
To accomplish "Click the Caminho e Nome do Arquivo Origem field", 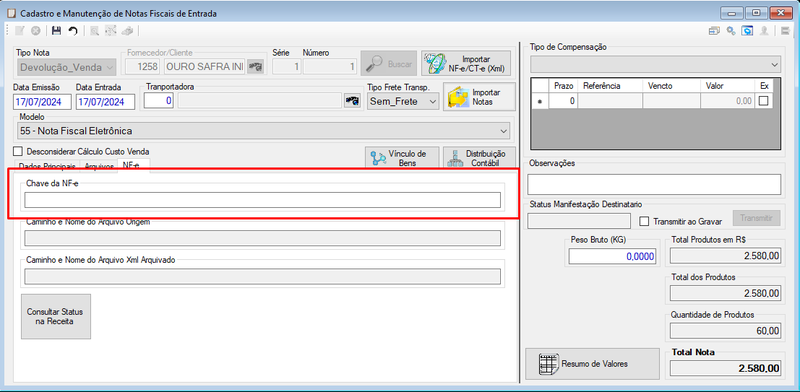I will click(x=262, y=238).
